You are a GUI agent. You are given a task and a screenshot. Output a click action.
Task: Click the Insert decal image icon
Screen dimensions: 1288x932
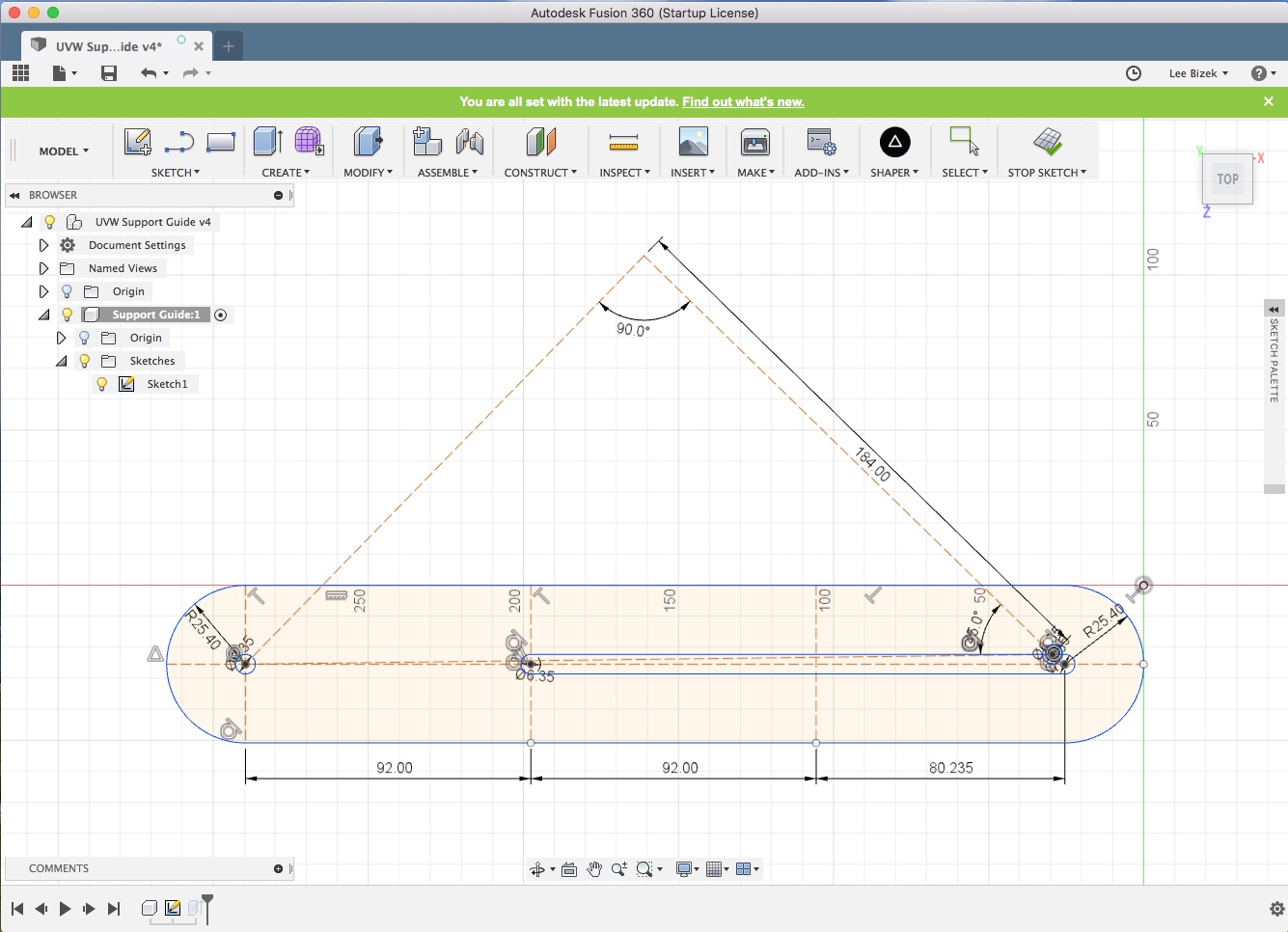coord(693,142)
